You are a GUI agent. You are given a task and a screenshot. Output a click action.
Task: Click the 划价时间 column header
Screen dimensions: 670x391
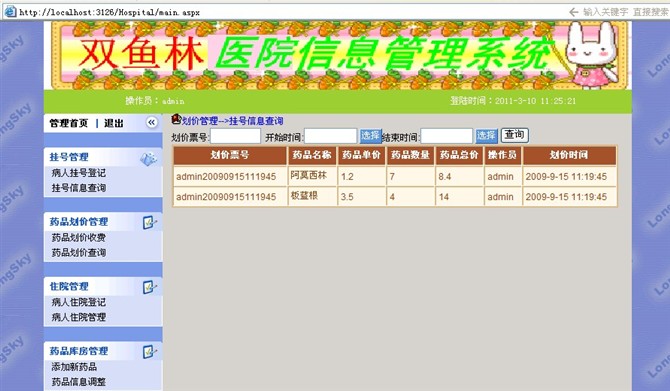coord(569,156)
